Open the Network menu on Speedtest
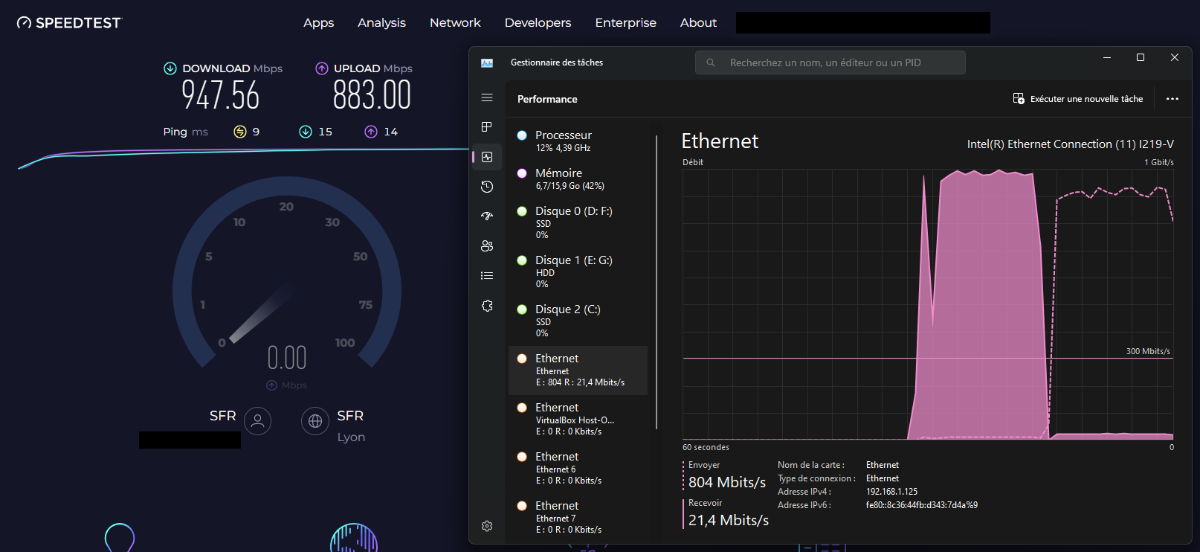Viewport: 1200px width, 552px height. (x=455, y=23)
